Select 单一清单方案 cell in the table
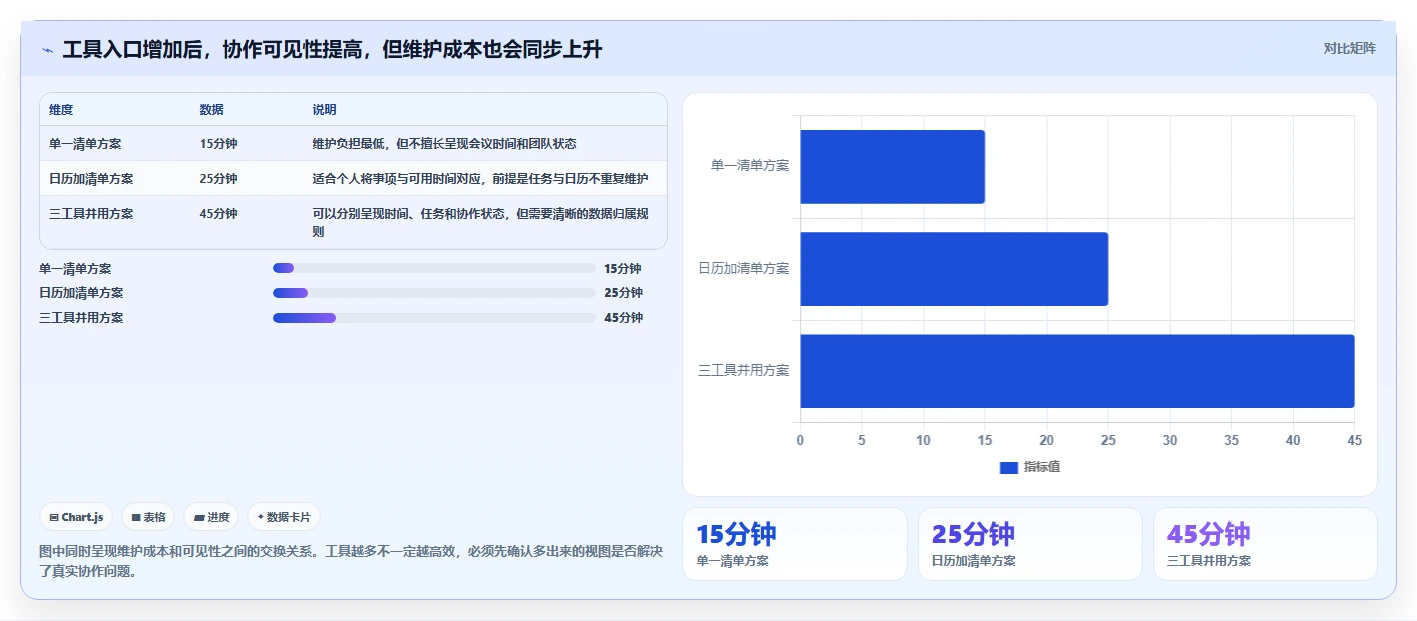The image size is (1417, 621). pos(85,144)
